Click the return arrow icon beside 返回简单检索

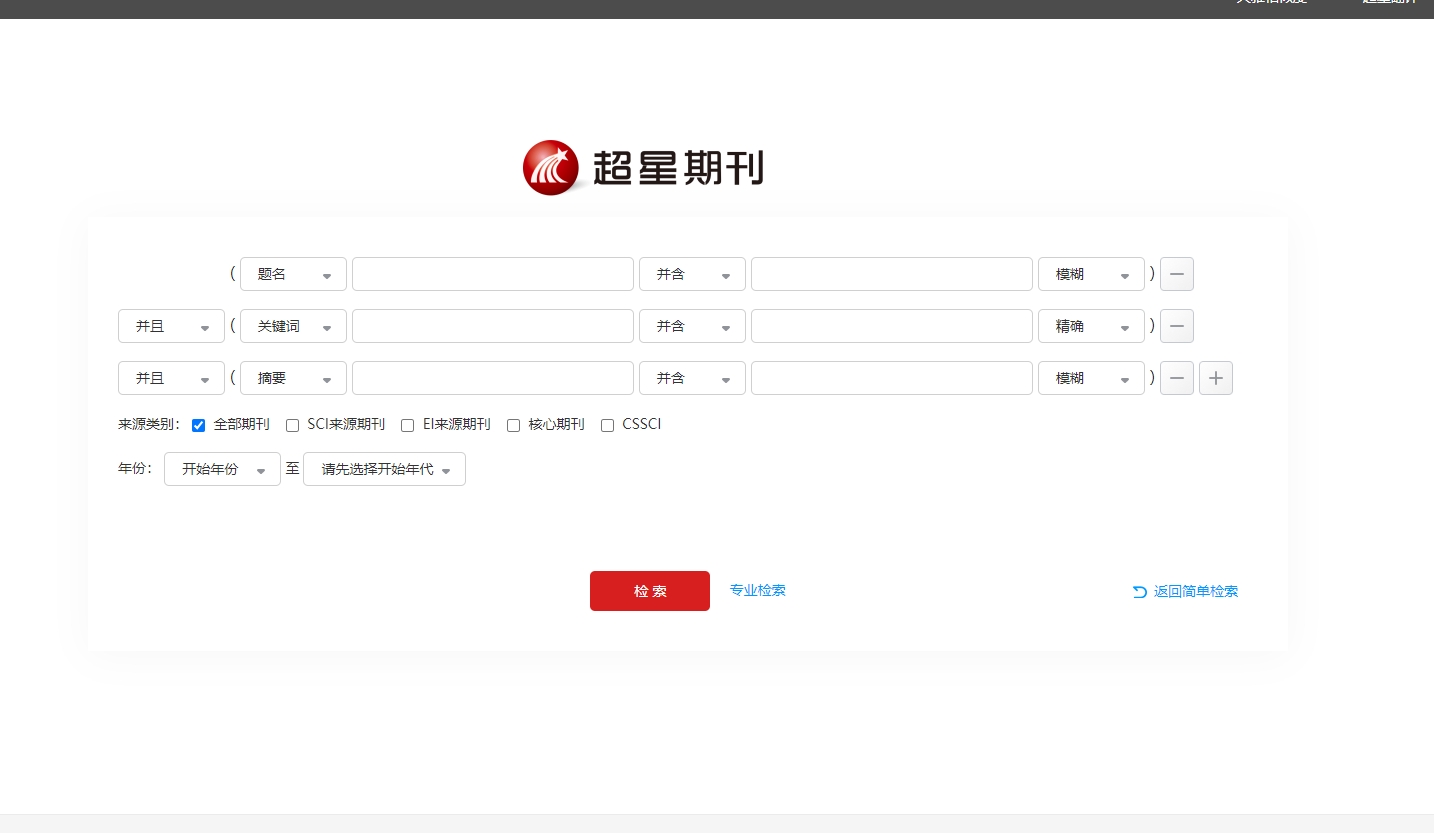click(x=1139, y=591)
